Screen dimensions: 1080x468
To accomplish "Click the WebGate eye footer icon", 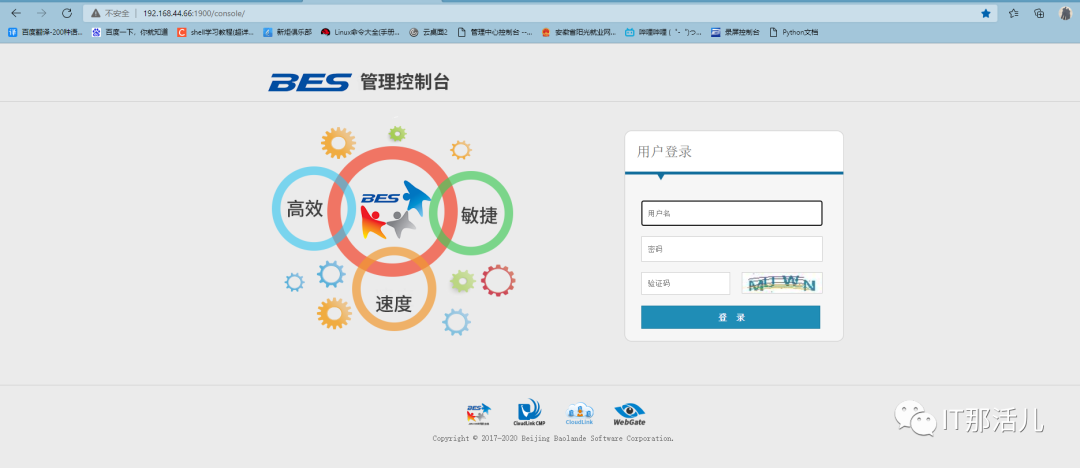I will (629, 414).
